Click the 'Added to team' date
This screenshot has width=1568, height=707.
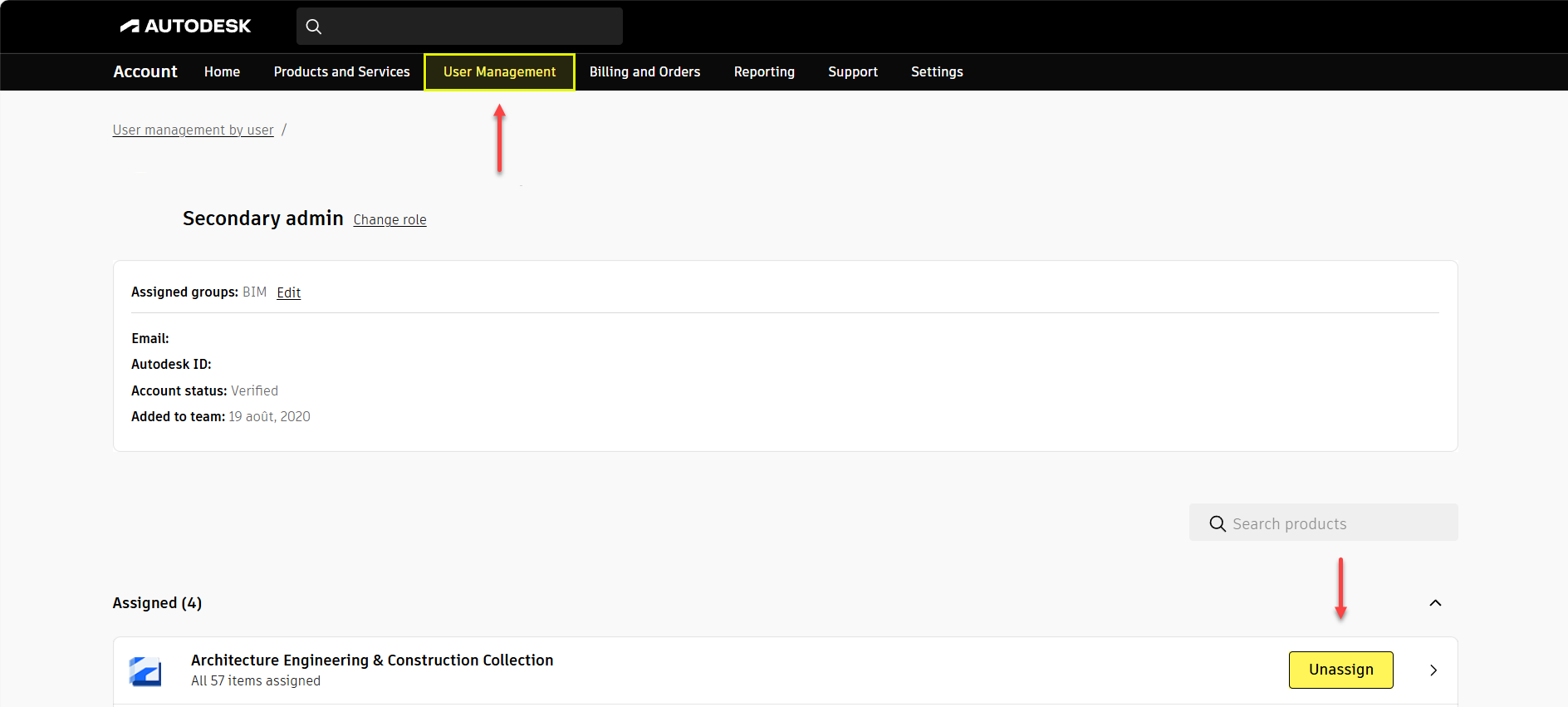(x=269, y=416)
